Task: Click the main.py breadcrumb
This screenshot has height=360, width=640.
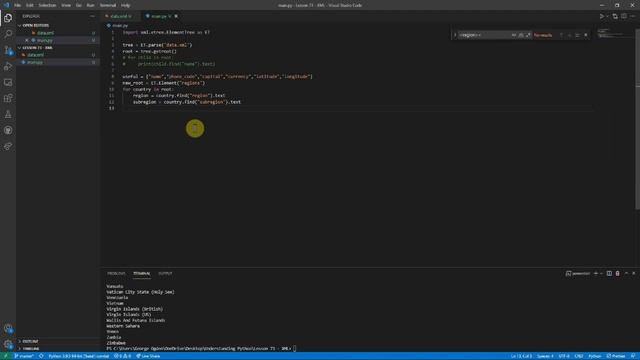Action: (x=120, y=25)
